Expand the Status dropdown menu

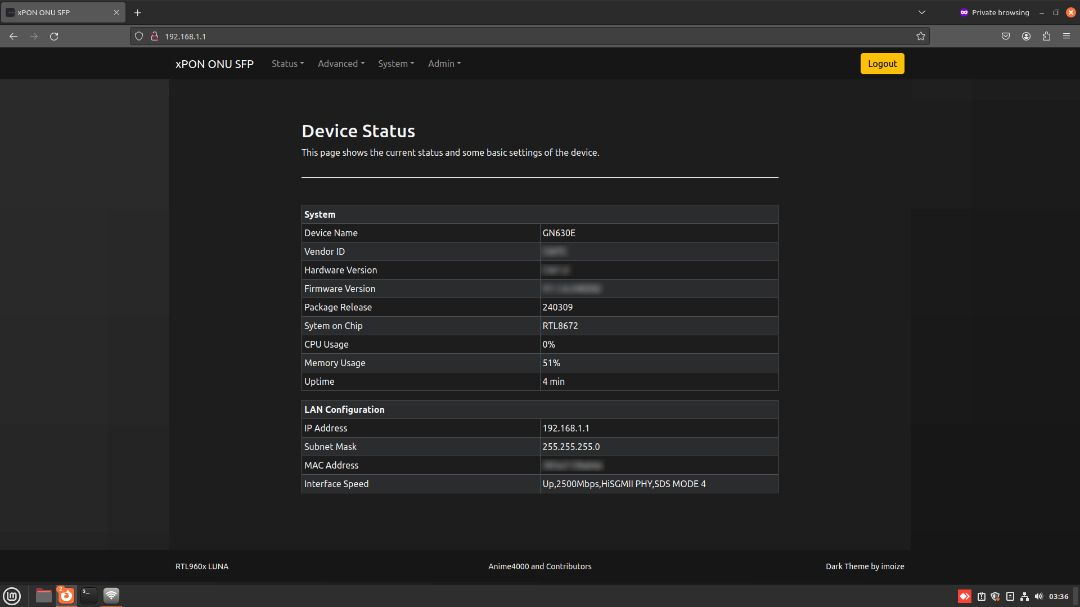coord(287,64)
